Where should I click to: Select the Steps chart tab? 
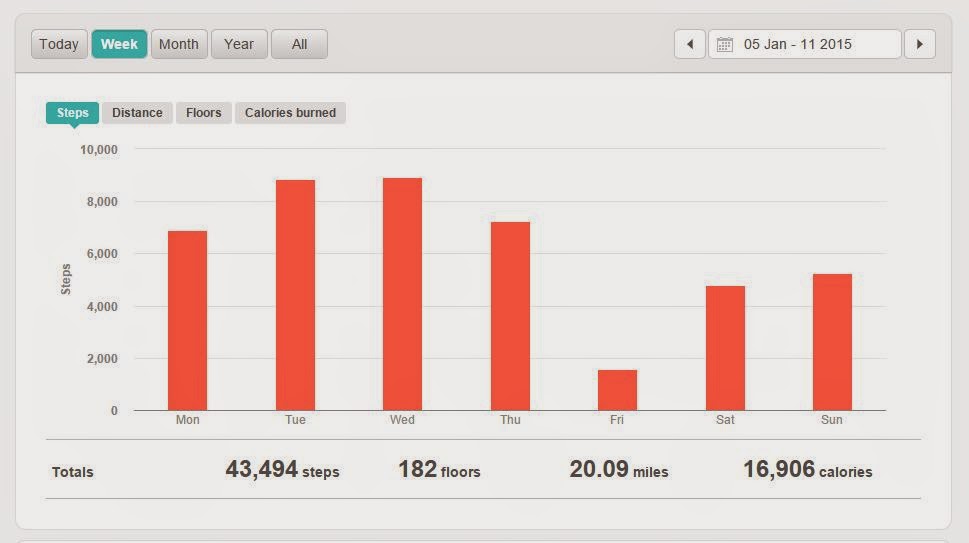coord(72,113)
